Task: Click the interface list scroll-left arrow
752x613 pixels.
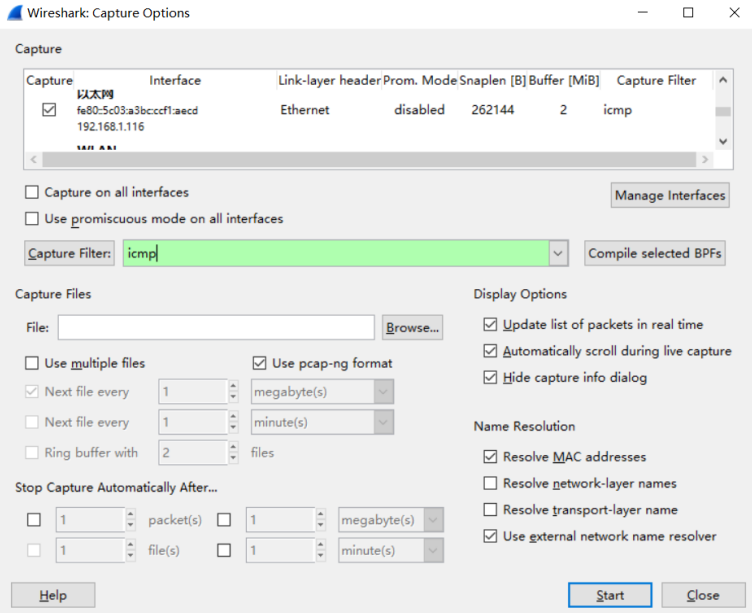Action: click(33, 159)
